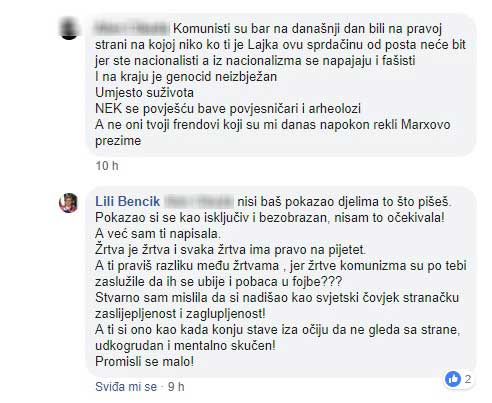Open the "9 h" timestamp link
492x403 pixels.
coord(176,387)
